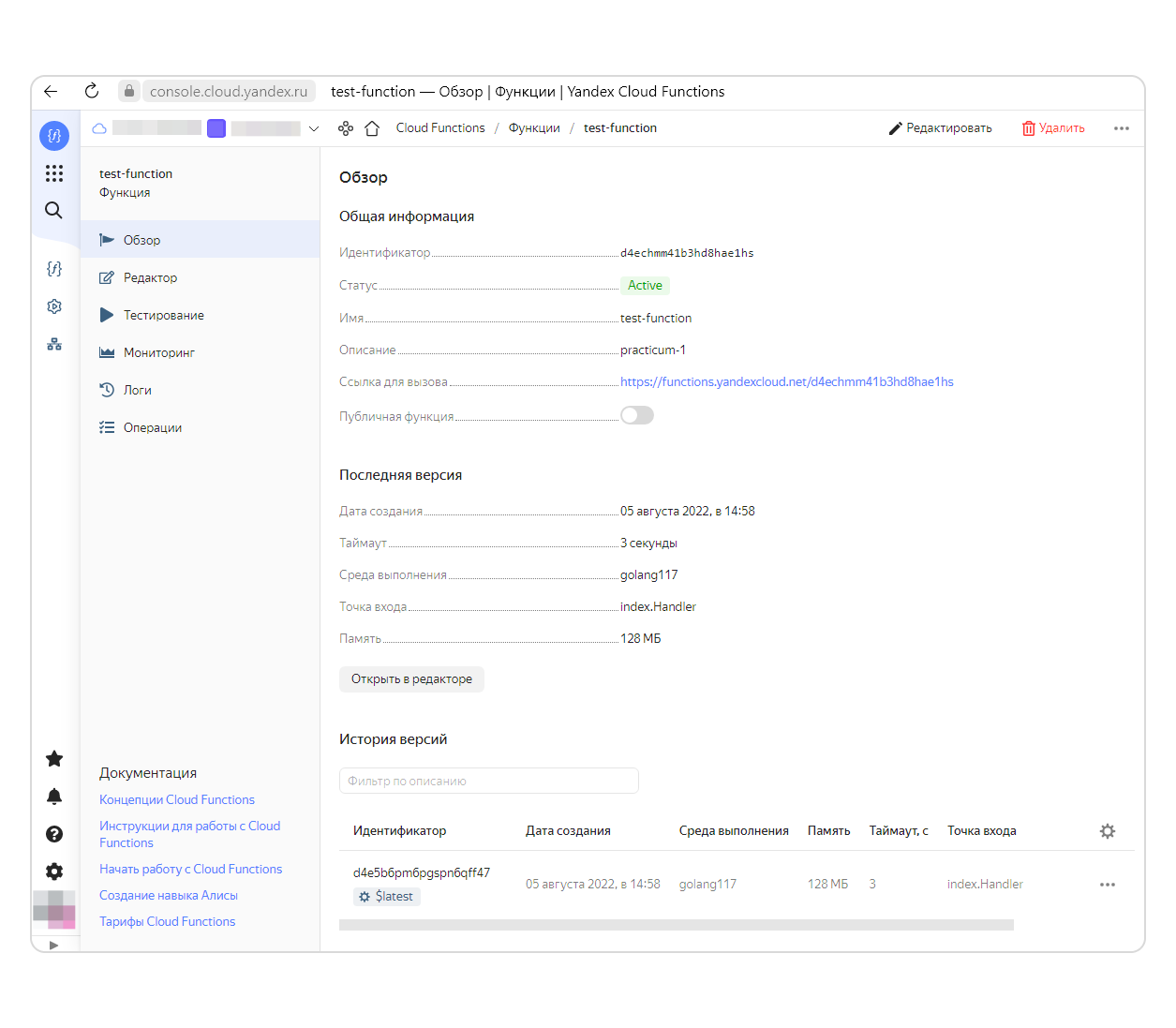Click the search magnifier icon
1176x1028 pixels.
(x=54, y=210)
